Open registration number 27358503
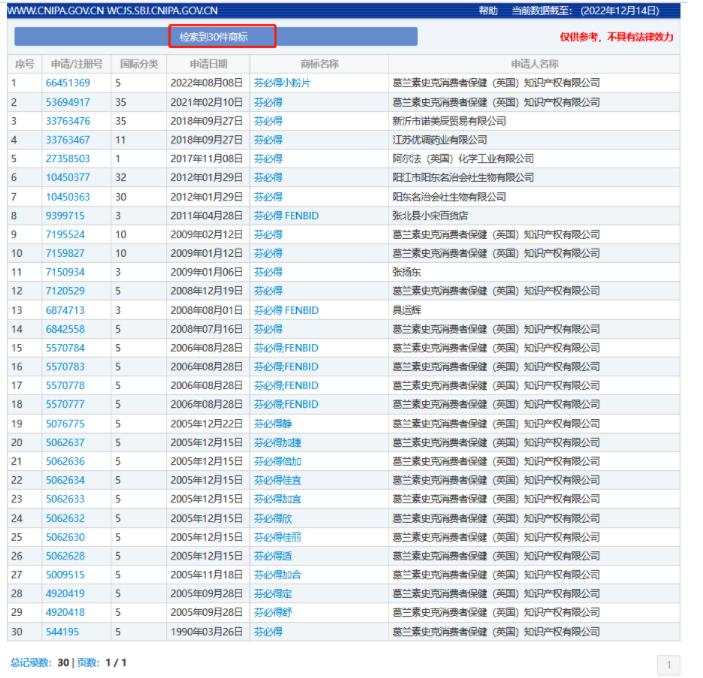 click(68, 159)
